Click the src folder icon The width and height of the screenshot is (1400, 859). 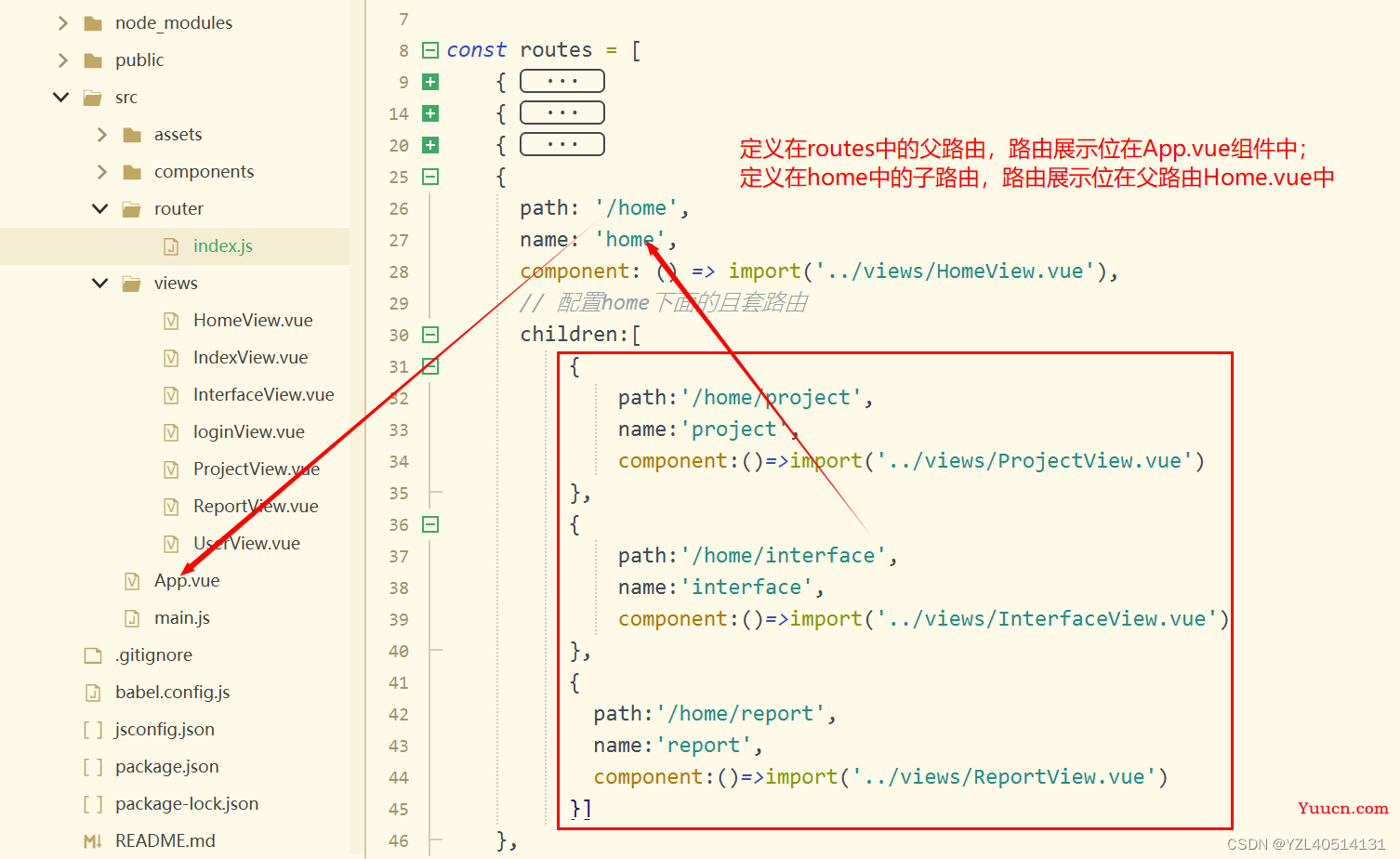click(93, 98)
